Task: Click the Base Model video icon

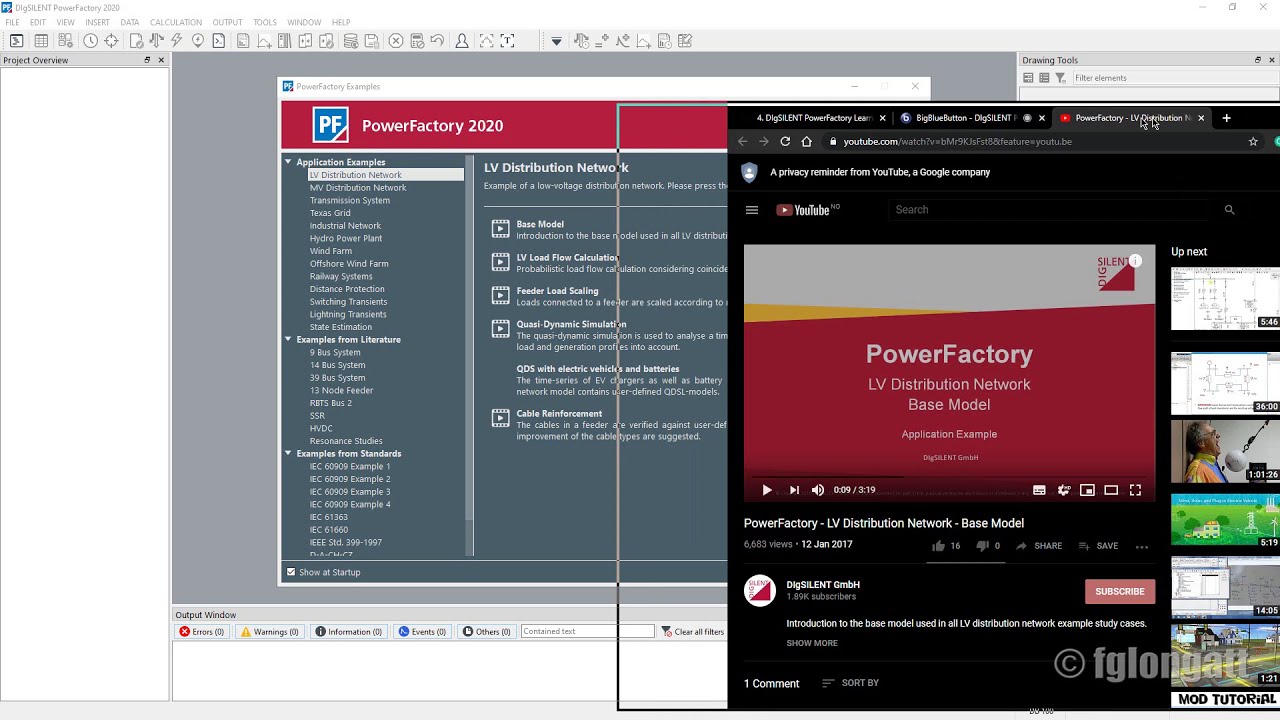Action: pyautogui.click(x=500, y=228)
